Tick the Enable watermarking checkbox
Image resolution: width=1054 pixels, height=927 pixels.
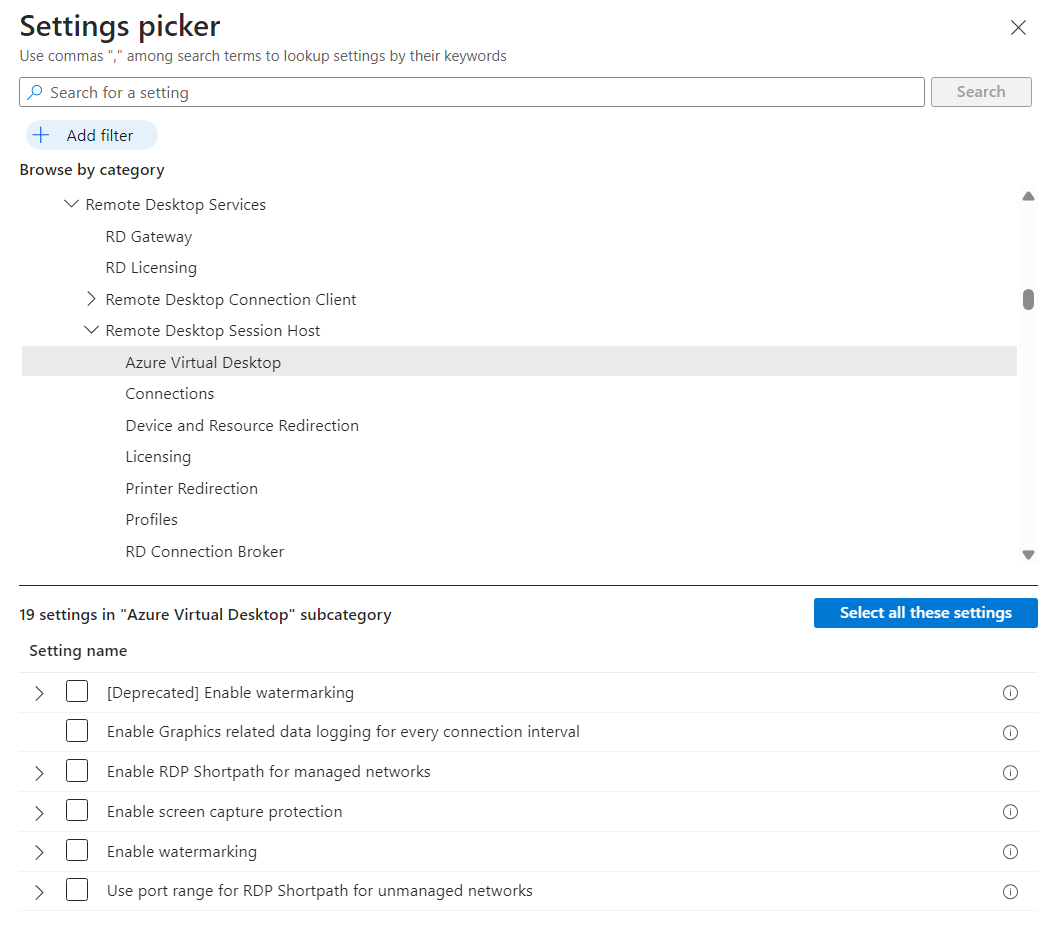[x=77, y=851]
